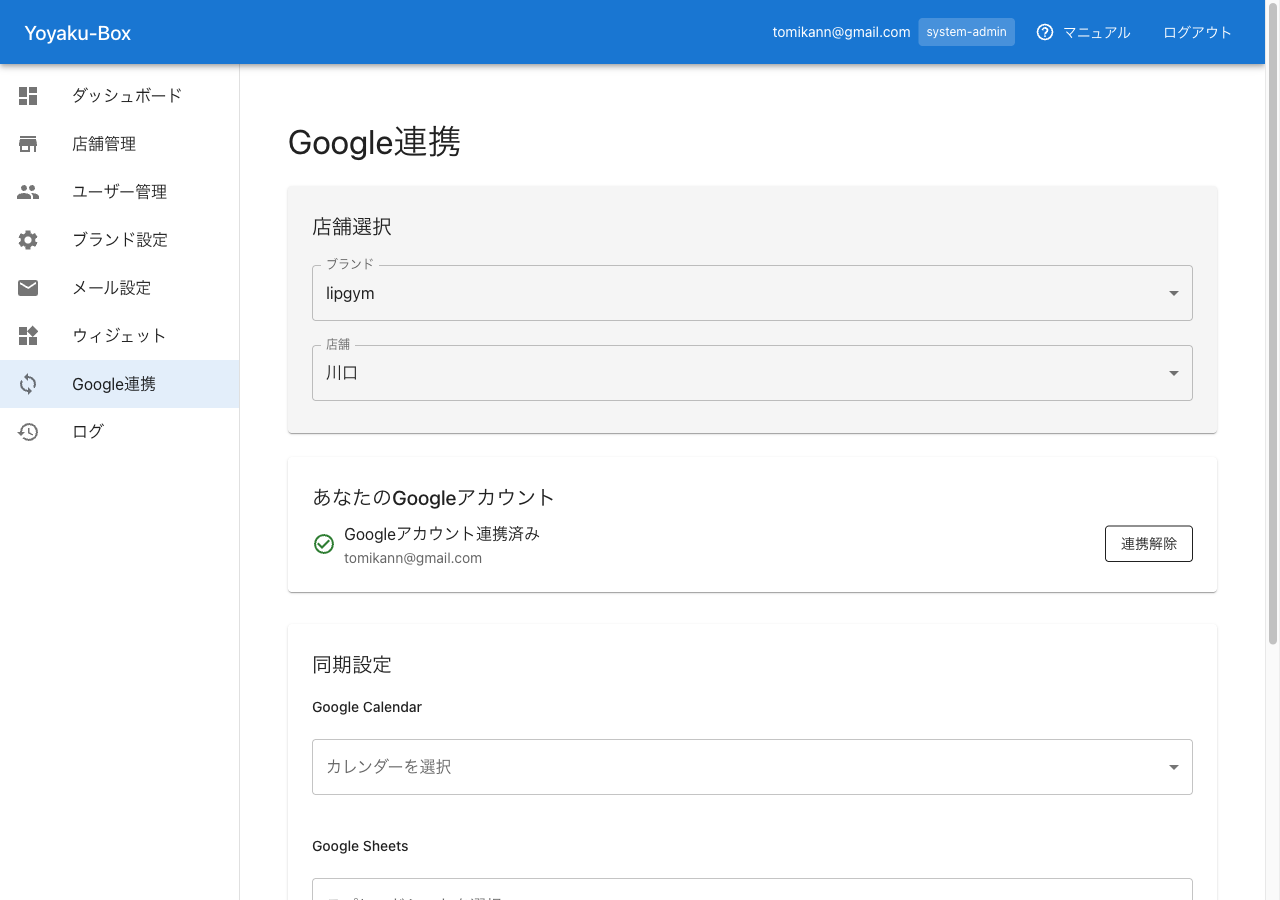Screen dimensions: 1280x900
Task: Click the ブランド設定 gear icon
Action: tap(27, 239)
